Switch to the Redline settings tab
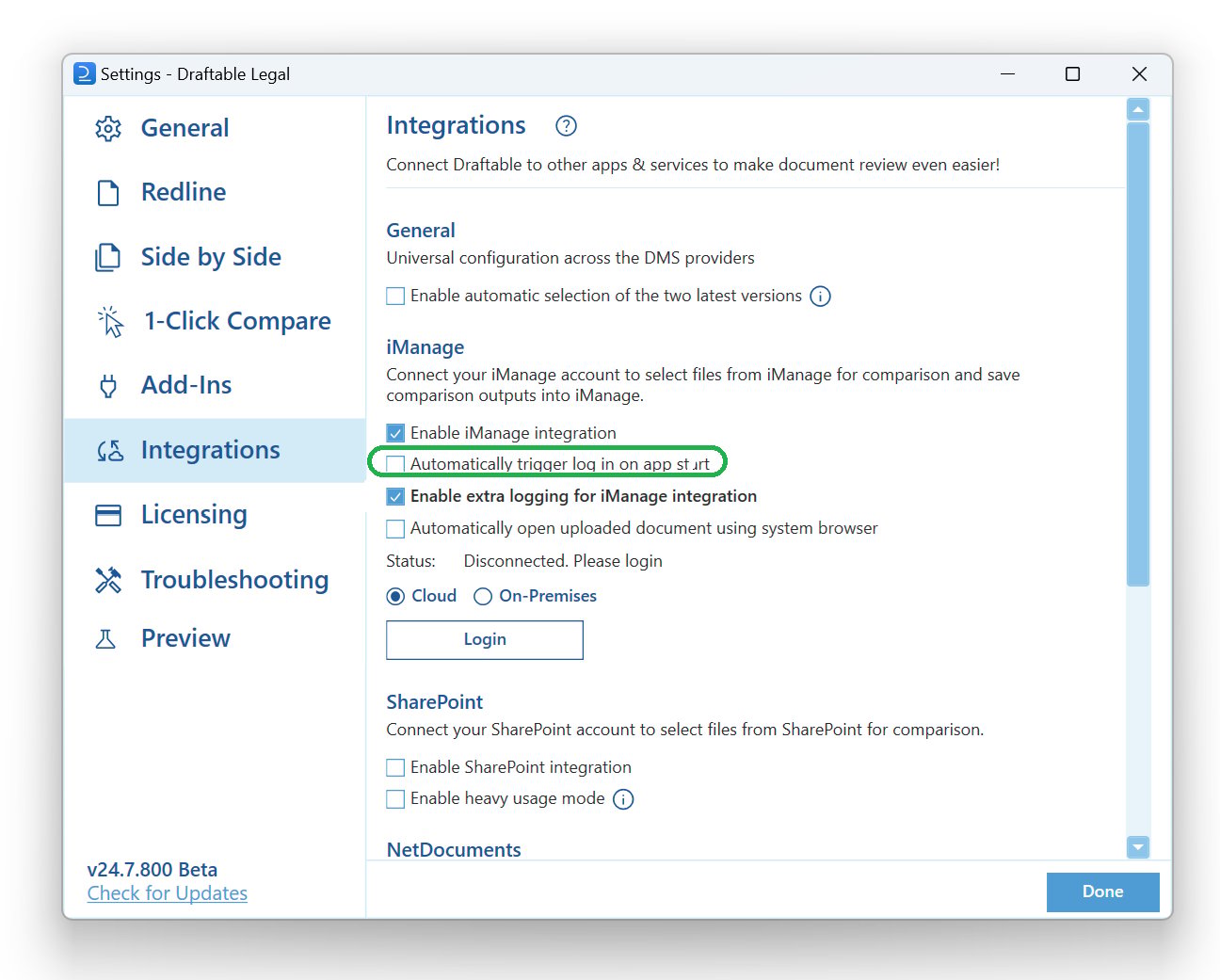This screenshot has height=980, width=1220. tap(214, 192)
